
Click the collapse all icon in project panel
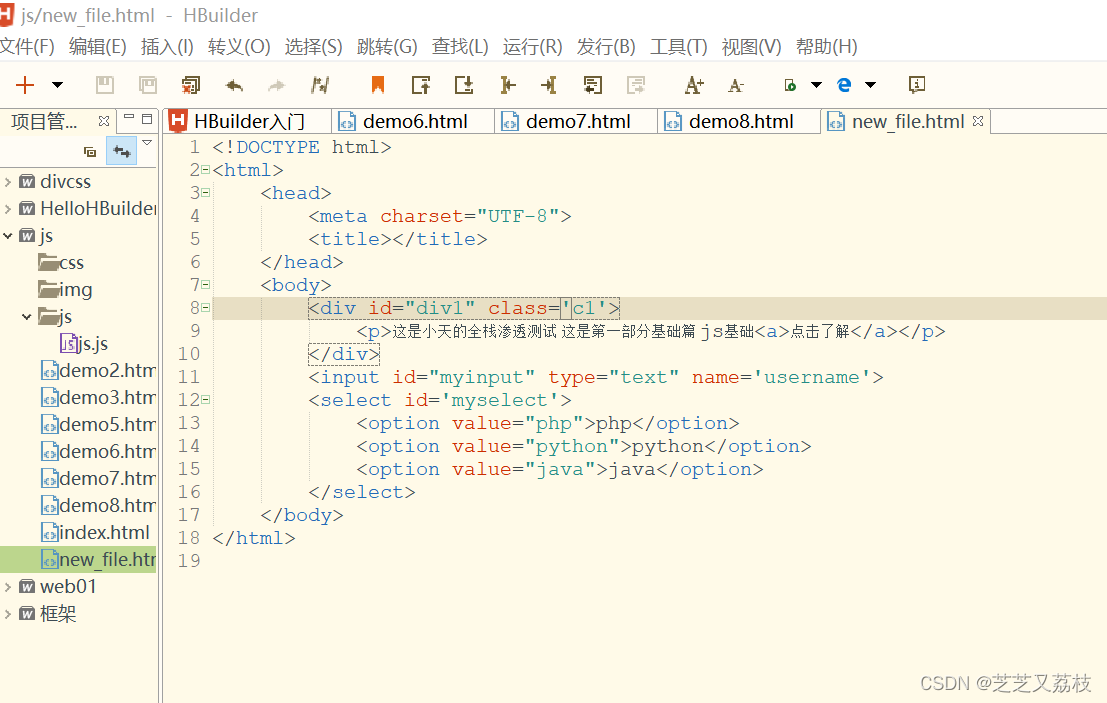coord(90,151)
